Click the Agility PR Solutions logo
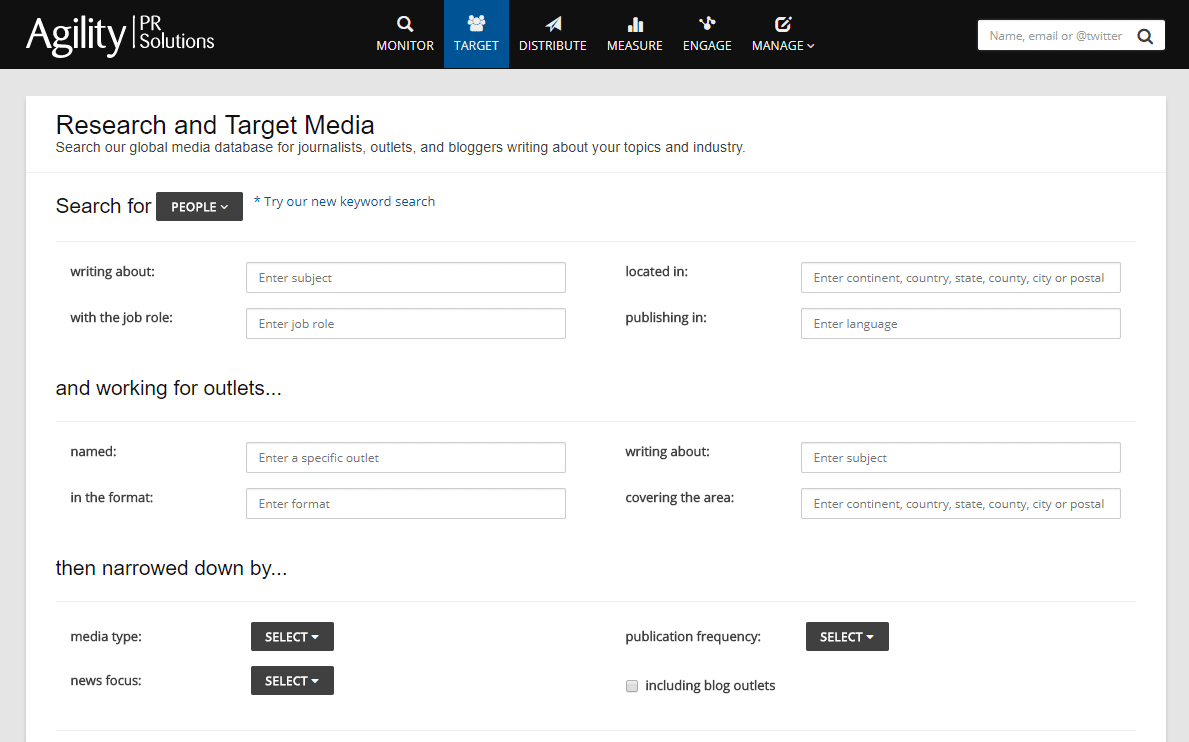 click(119, 34)
